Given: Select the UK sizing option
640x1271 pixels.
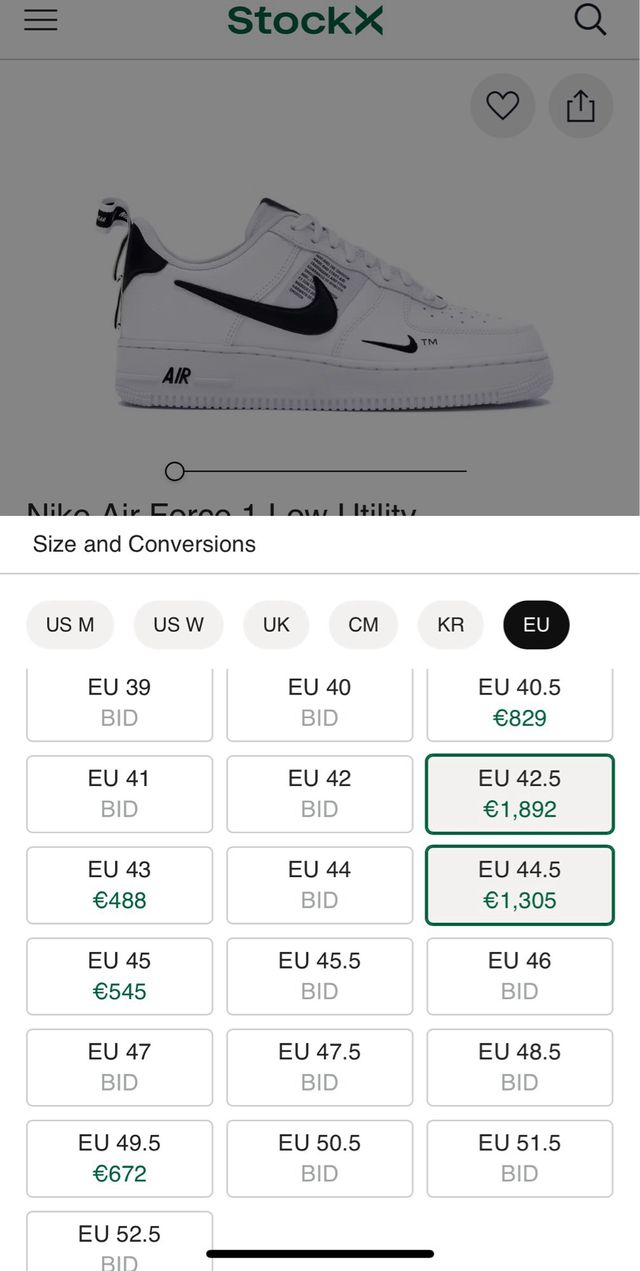Looking at the screenshot, I should pos(276,624).
